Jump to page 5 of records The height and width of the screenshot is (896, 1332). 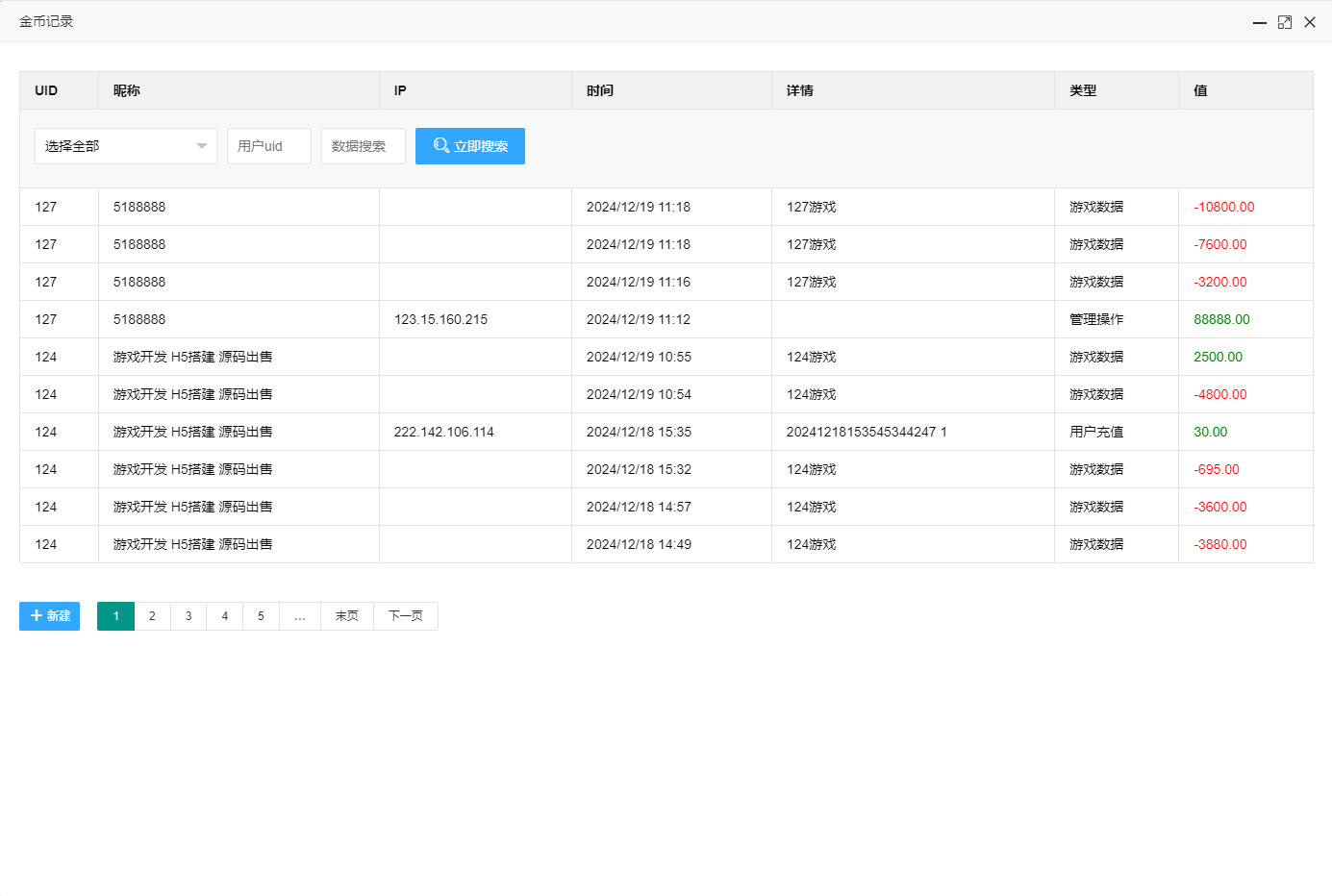tap(261, 616)
